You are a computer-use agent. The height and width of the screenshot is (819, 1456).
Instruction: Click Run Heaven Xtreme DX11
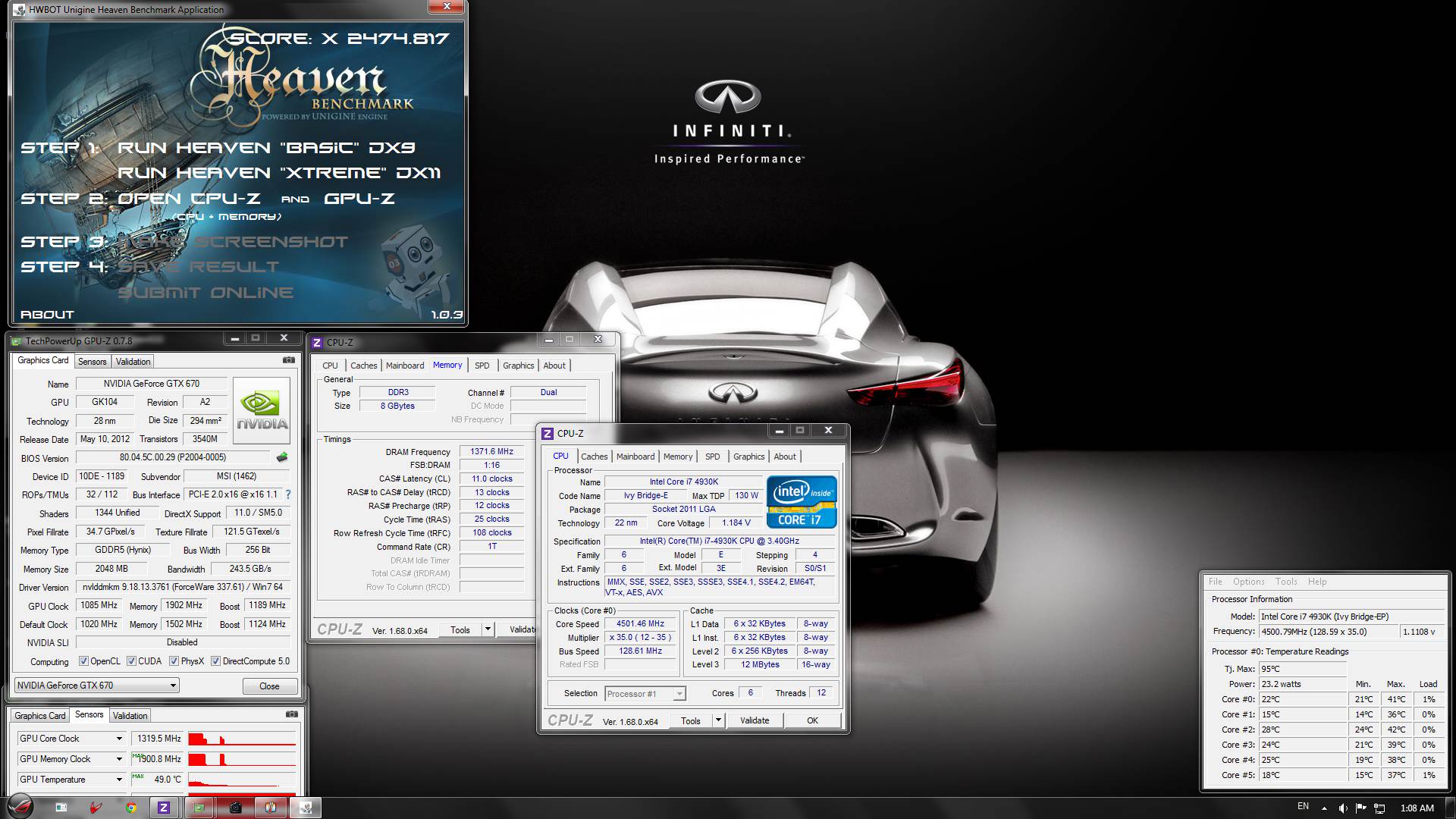279,173
